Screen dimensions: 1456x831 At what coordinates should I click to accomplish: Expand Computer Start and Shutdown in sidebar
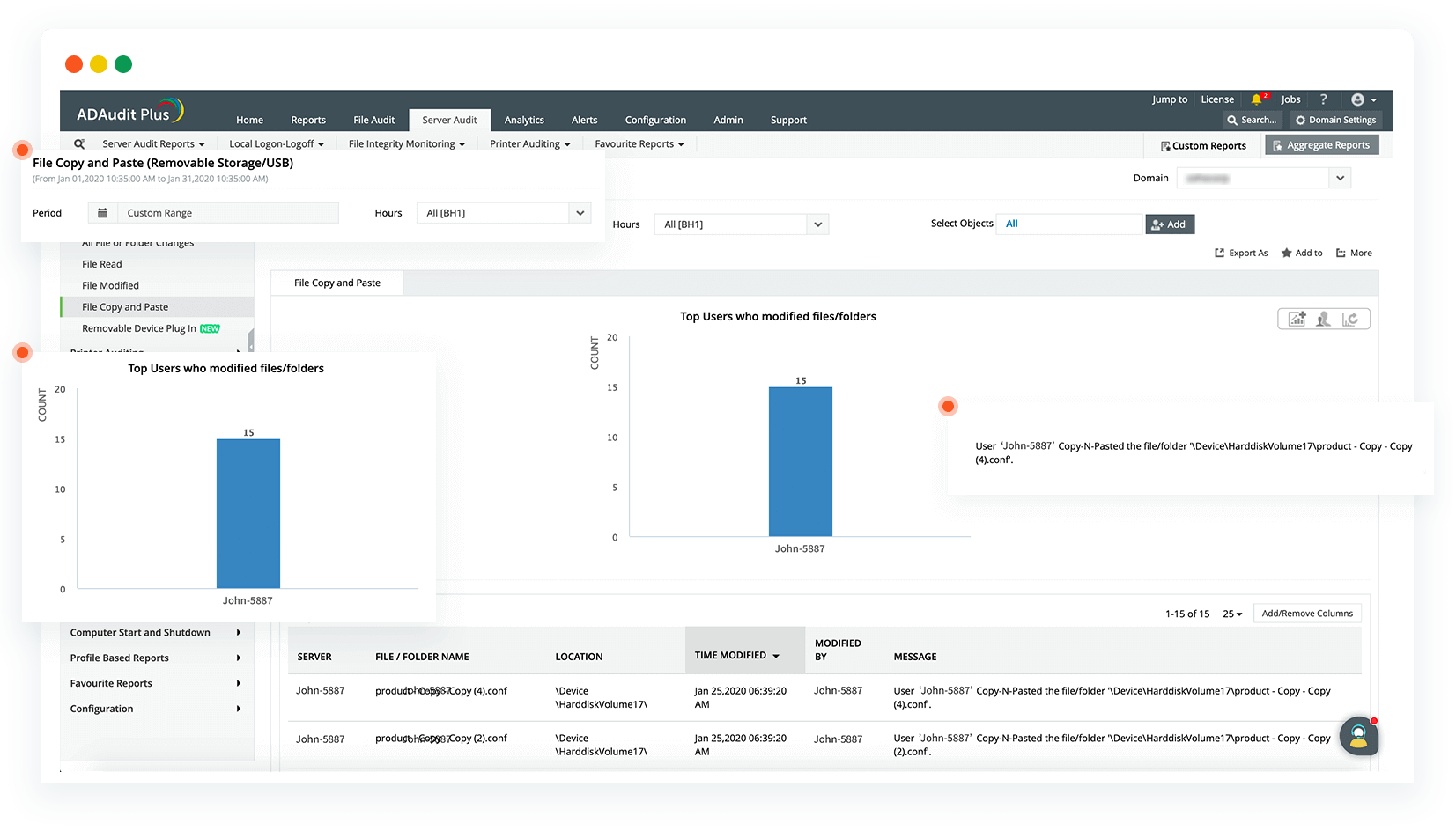156,633
